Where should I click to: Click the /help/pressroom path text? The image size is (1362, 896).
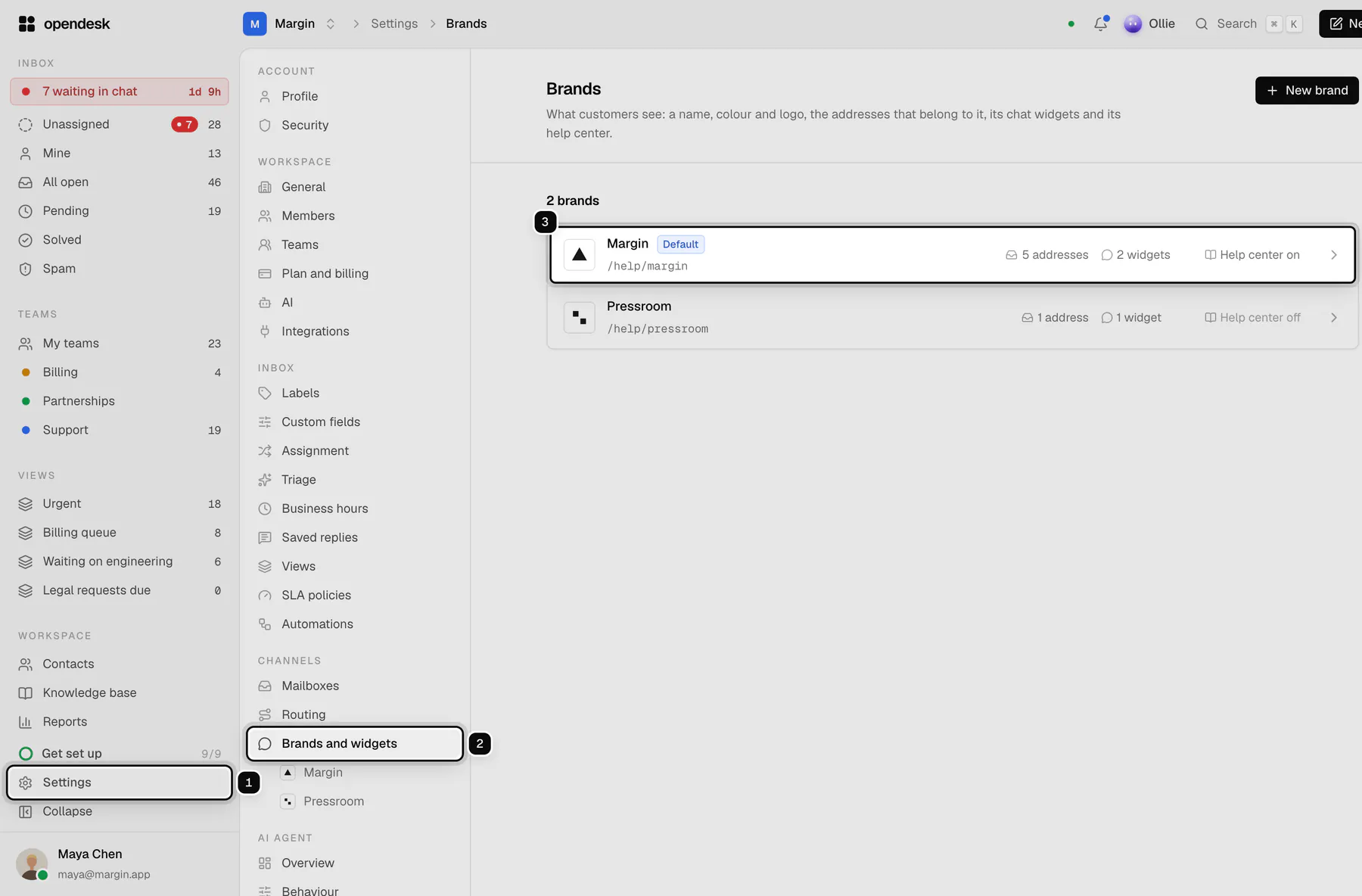click(x=658, y=329)
